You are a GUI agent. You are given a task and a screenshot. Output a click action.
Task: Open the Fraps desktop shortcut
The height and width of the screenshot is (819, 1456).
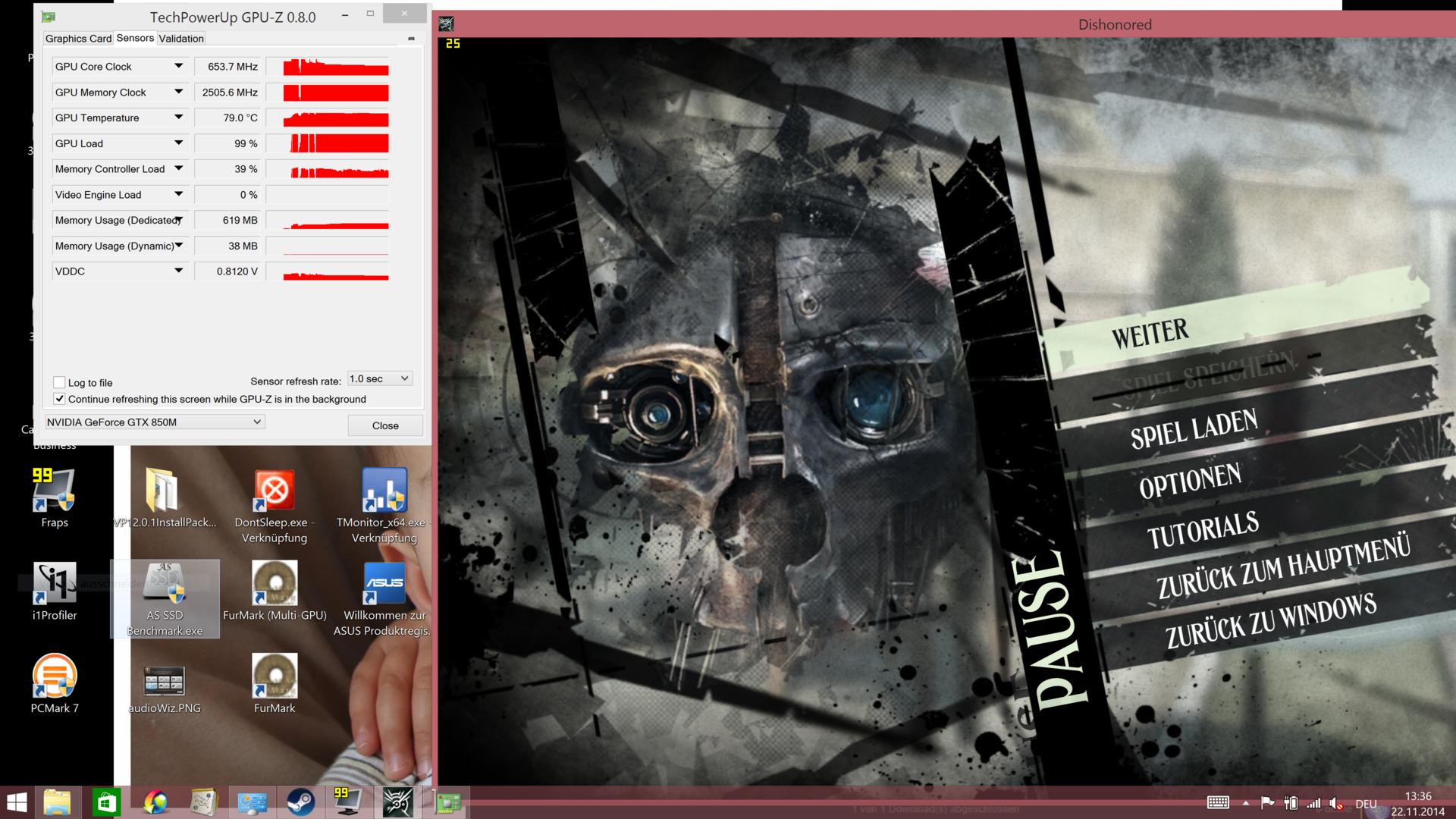[x=54, y=491]
